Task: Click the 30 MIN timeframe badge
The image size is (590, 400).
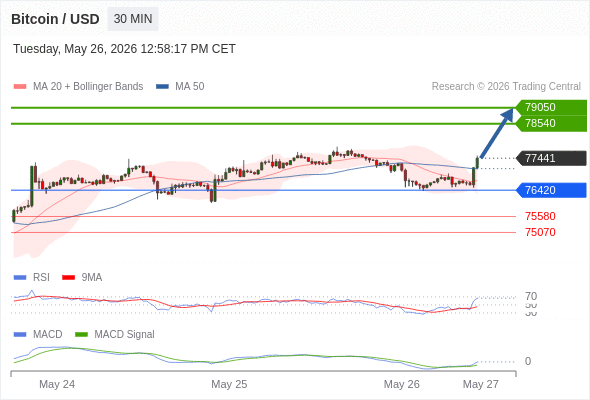Action: pyautogui.click(x=133, y=19)
